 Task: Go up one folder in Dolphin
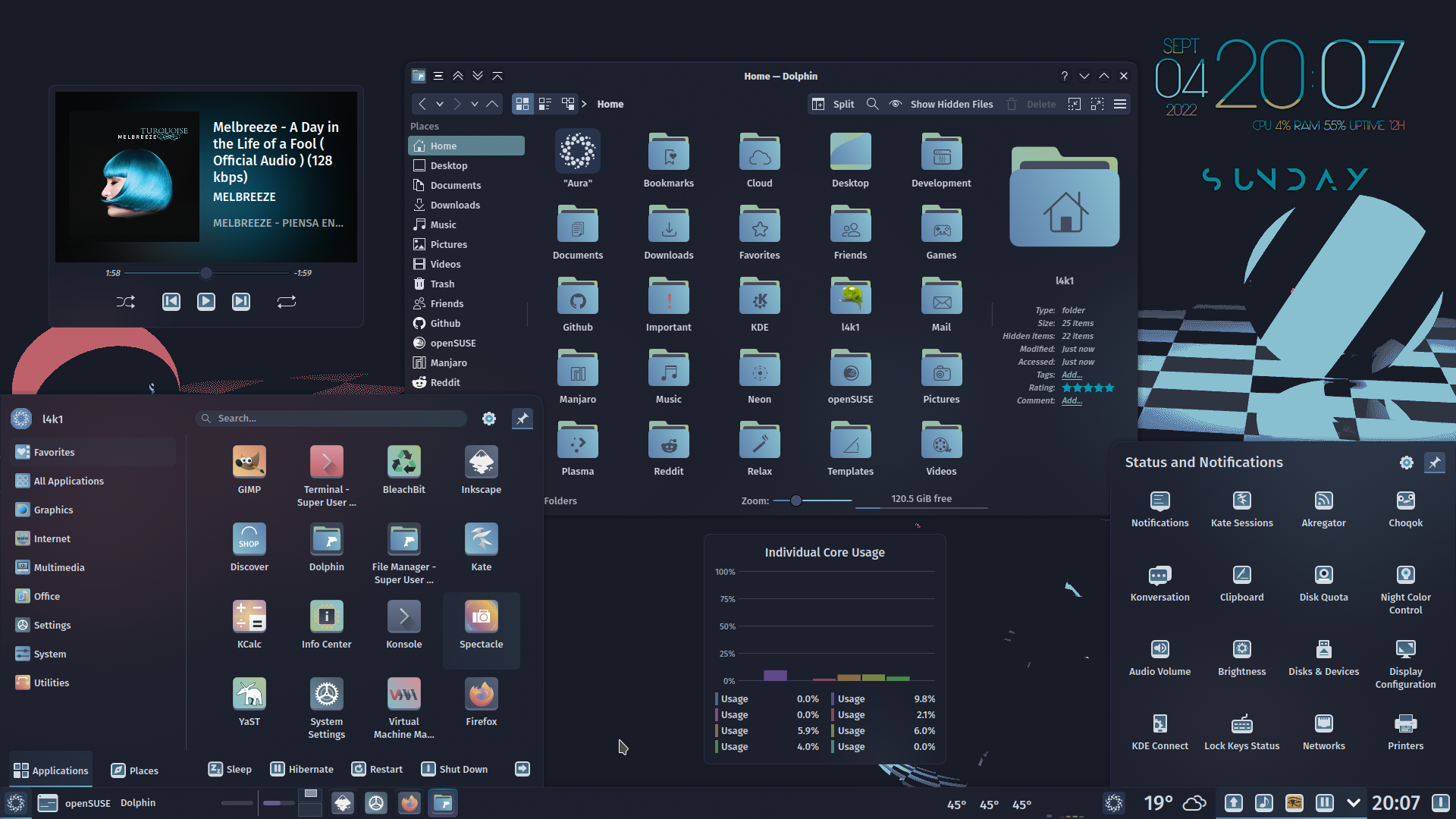492,104
